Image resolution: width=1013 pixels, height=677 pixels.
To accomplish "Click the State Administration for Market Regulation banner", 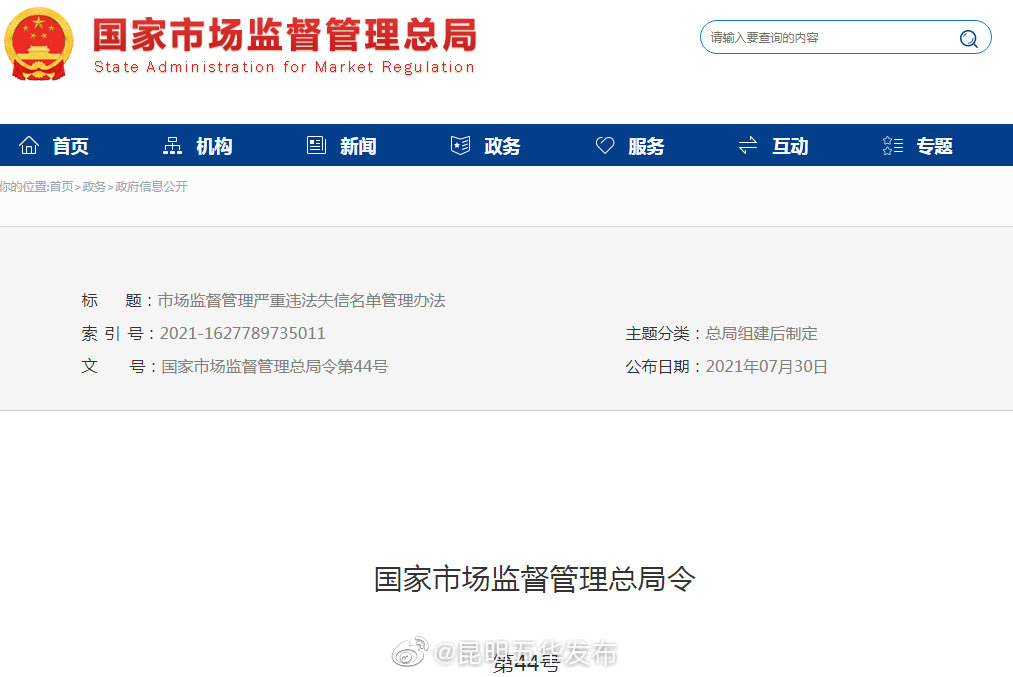I will pos(287,44).
